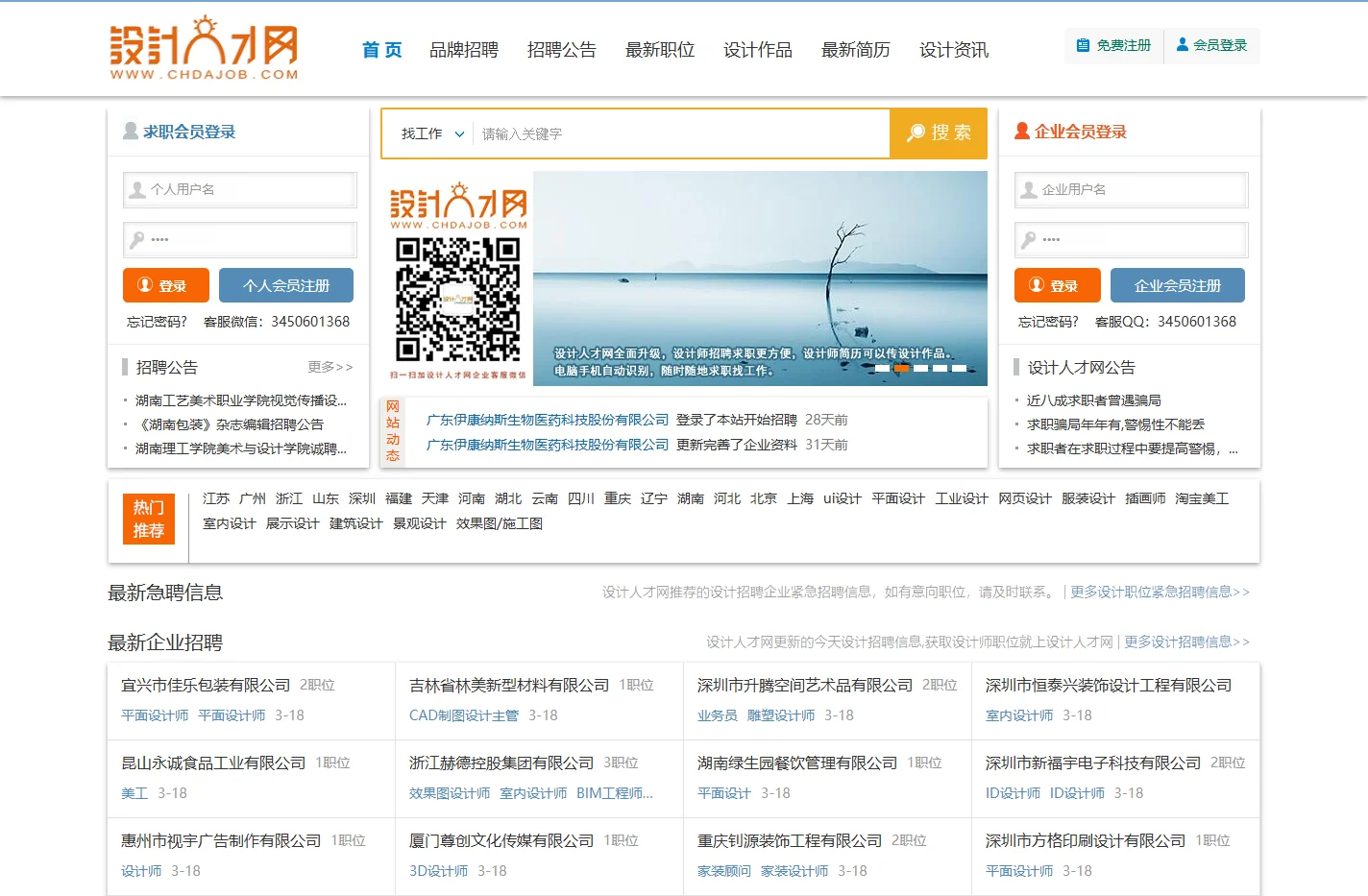
Task: Select 北京 in hot recommendations
Action: click(764, 498)
